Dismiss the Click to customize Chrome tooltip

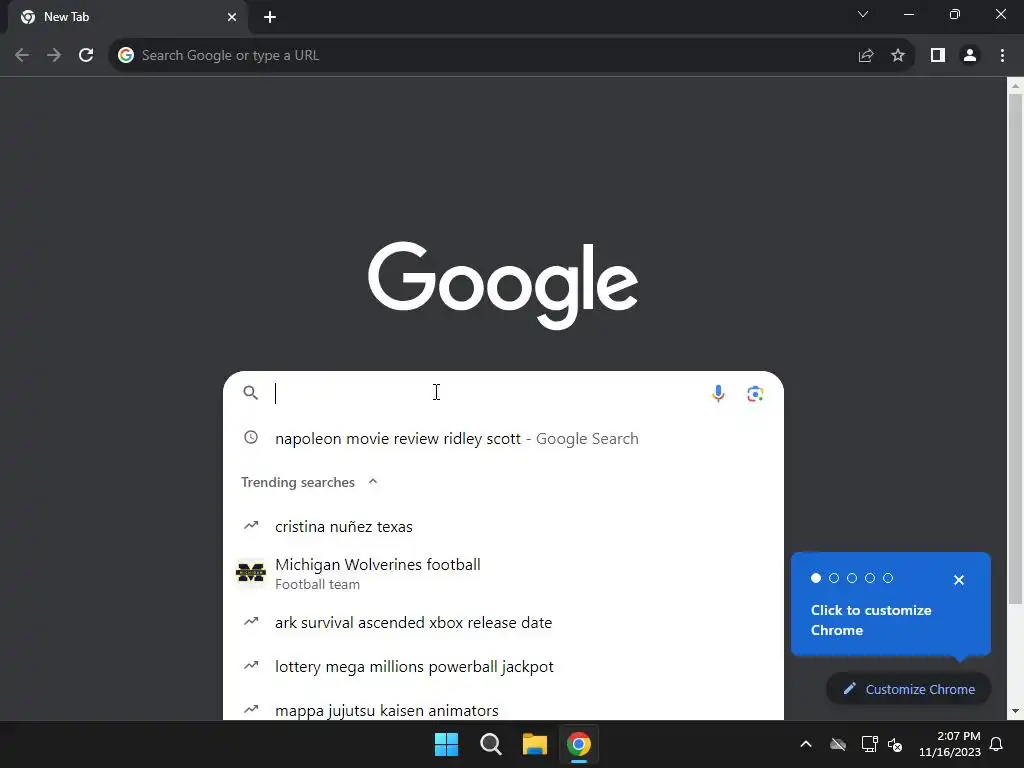click(959, 580)
